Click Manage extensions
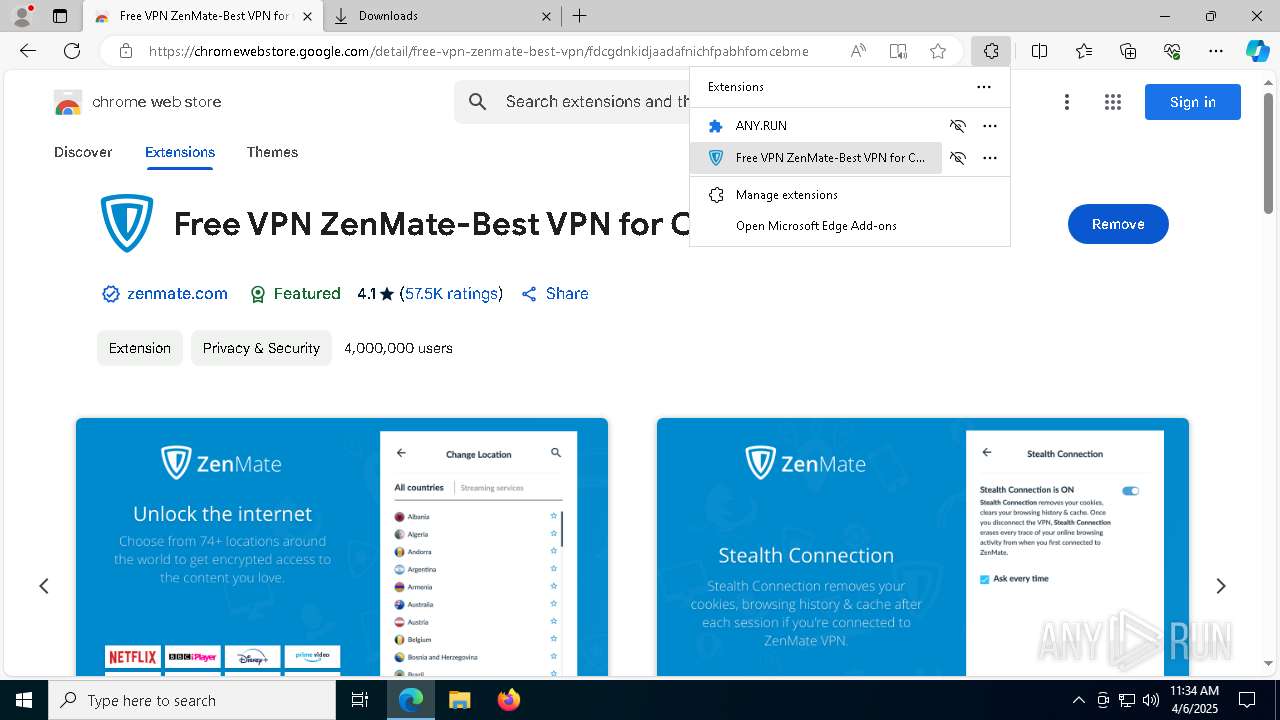 pos(850,195)
